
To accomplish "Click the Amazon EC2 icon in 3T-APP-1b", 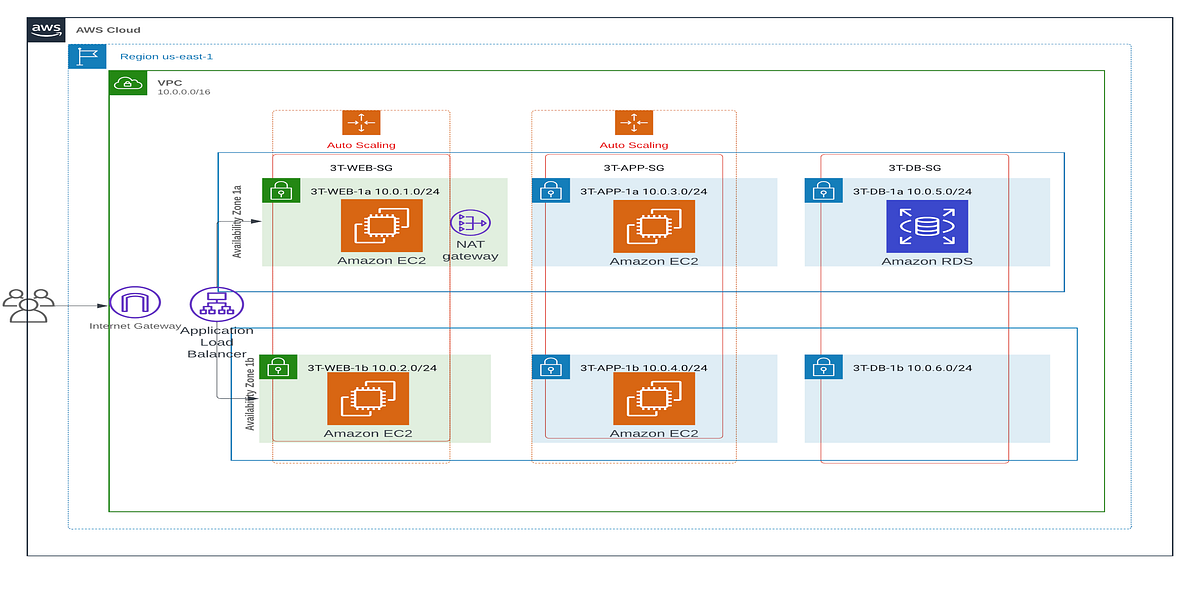I will tap(655, 399).
